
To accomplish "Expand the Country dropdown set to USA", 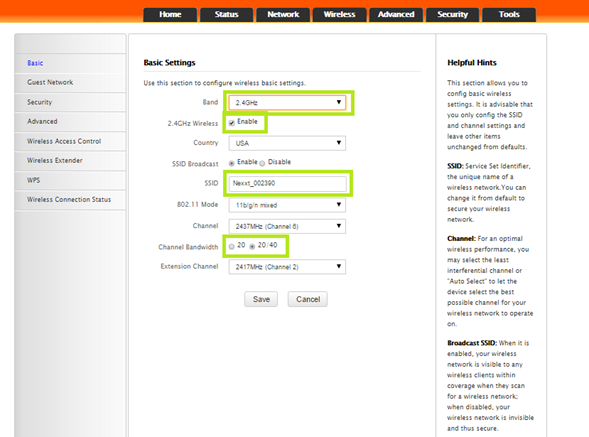I will 287,143.
